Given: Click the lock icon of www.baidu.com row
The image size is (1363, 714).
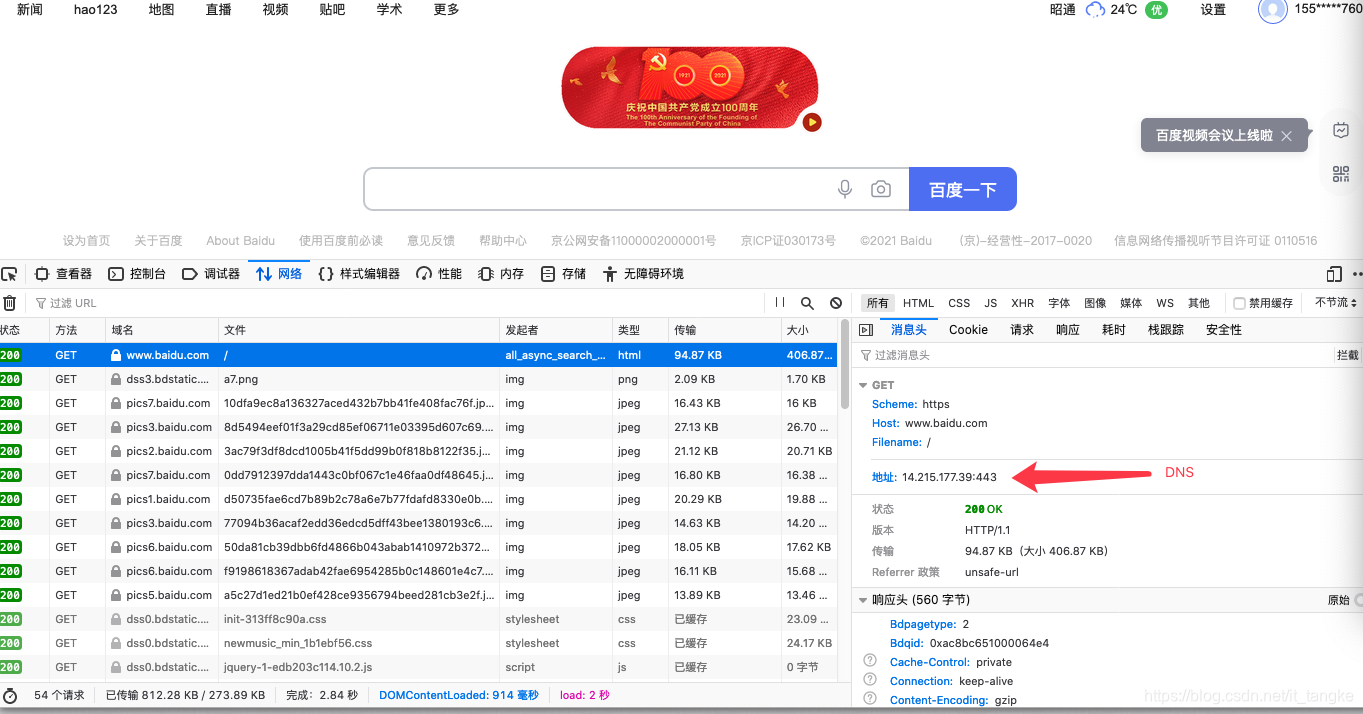Looking at the screenshot, I should coord(116,355).
